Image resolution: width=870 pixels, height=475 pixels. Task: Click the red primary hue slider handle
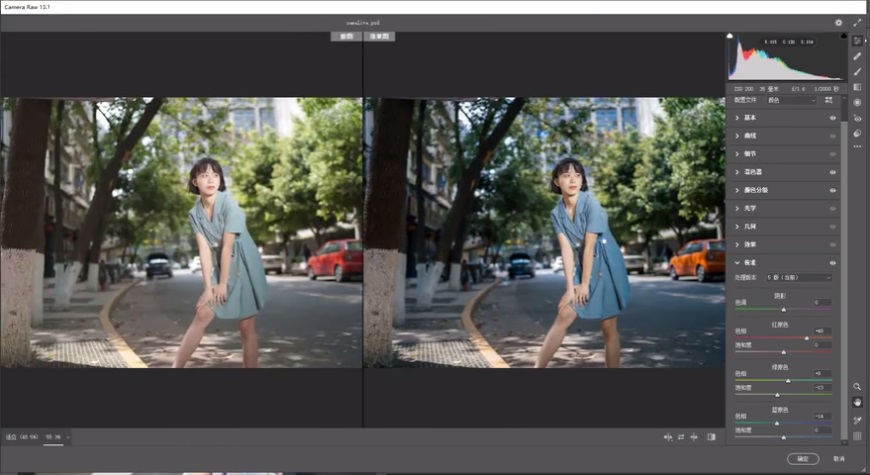[x=806, y=338]
